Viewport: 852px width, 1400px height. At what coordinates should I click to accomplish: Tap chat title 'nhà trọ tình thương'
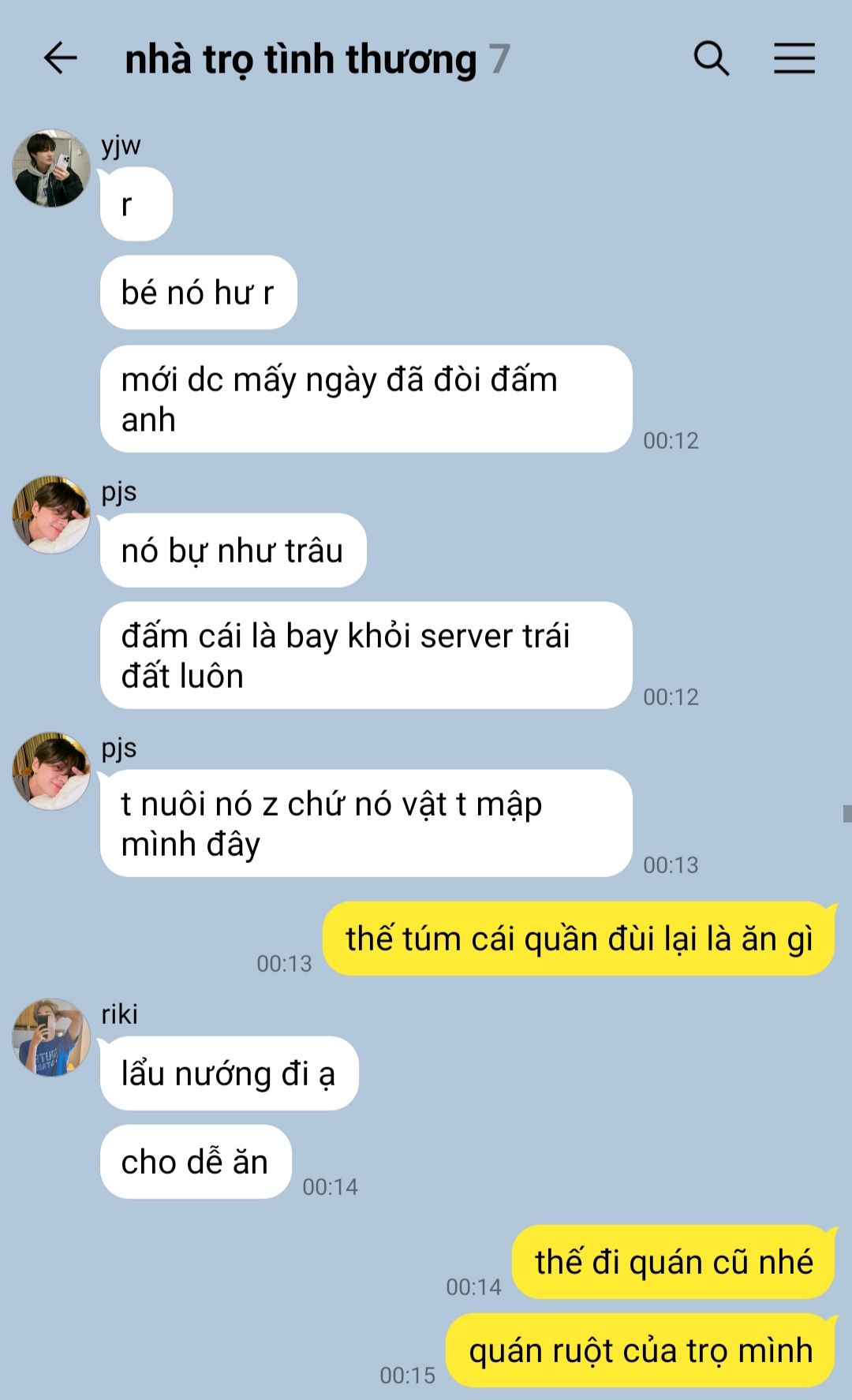[x=301, y=60]
